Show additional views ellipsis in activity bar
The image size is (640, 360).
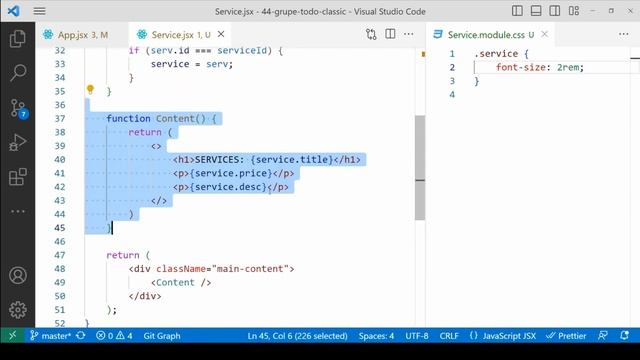(18, 211)
